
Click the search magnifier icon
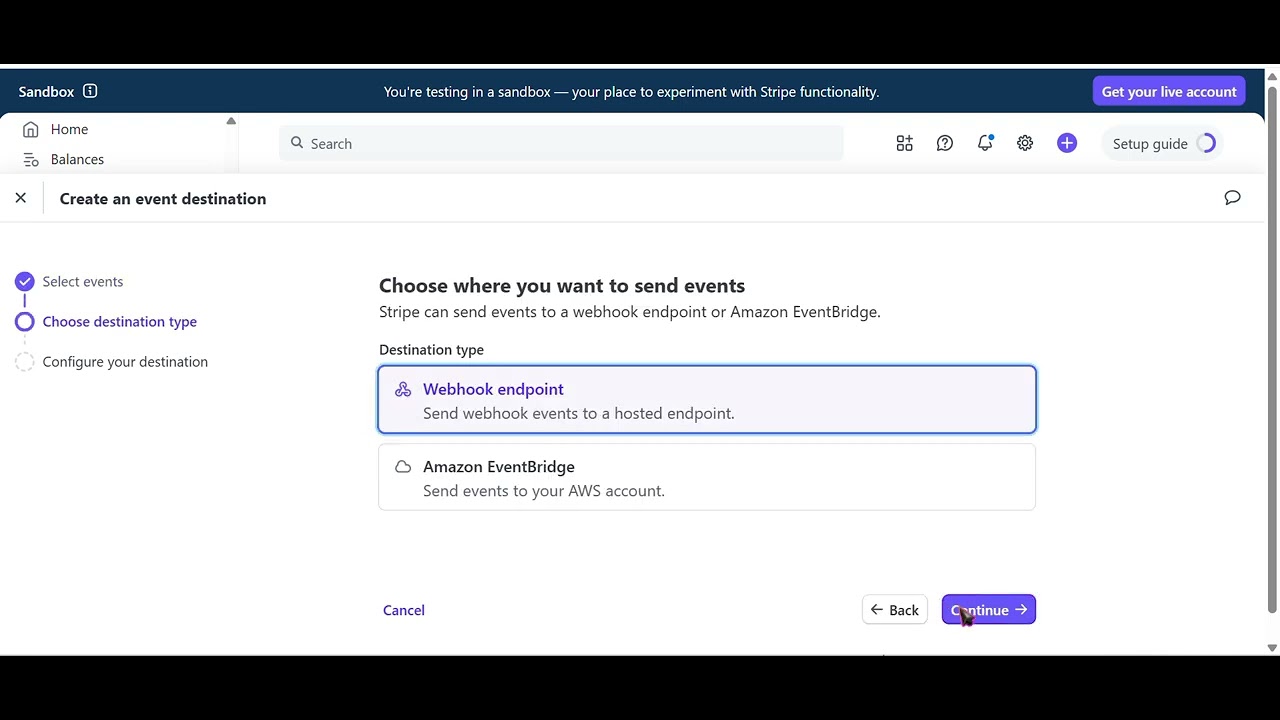tap(297, 143)
